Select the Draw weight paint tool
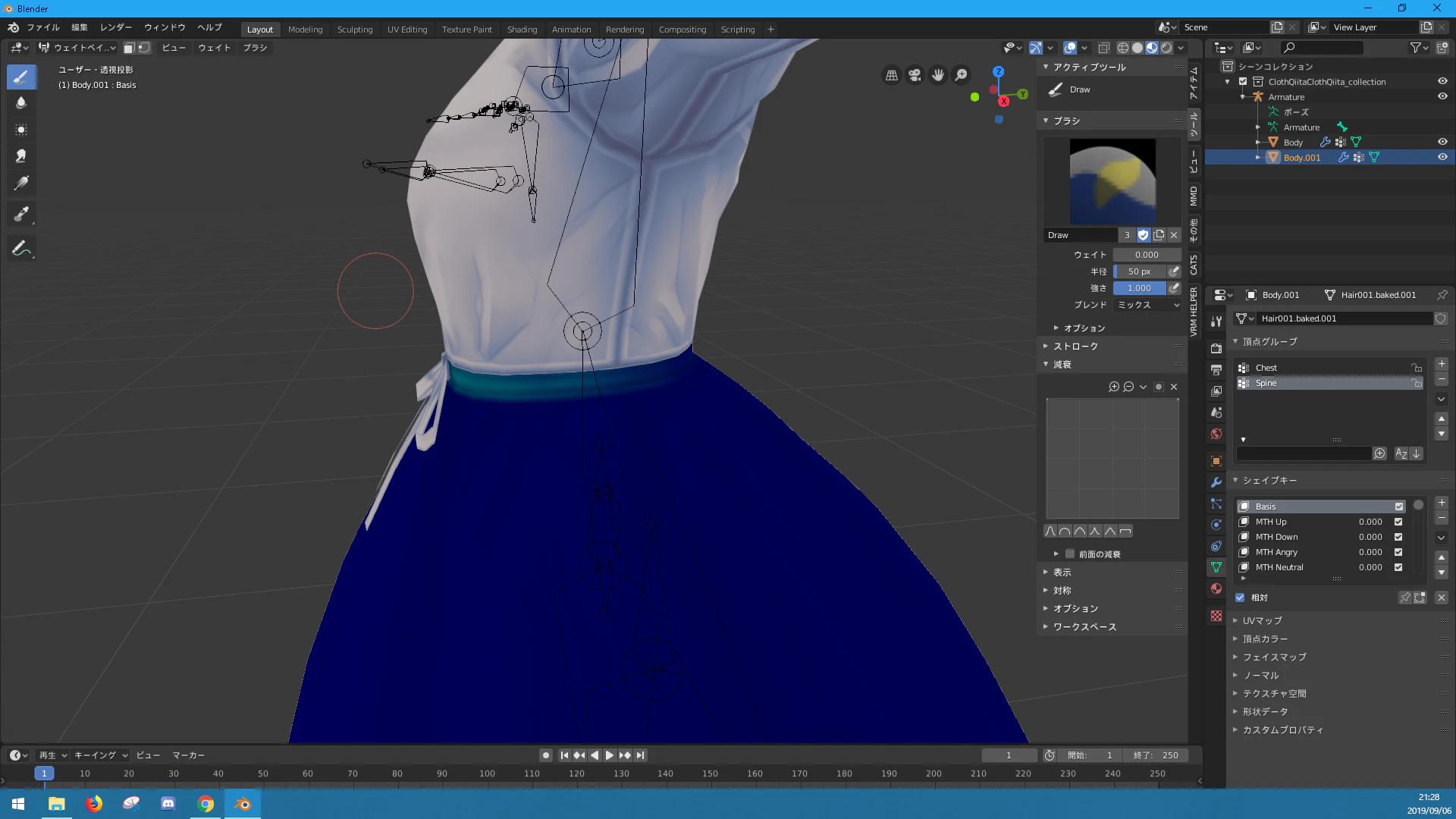This screenshot has width=1456, height=819. pyautogui.click(x=21, y=76)
